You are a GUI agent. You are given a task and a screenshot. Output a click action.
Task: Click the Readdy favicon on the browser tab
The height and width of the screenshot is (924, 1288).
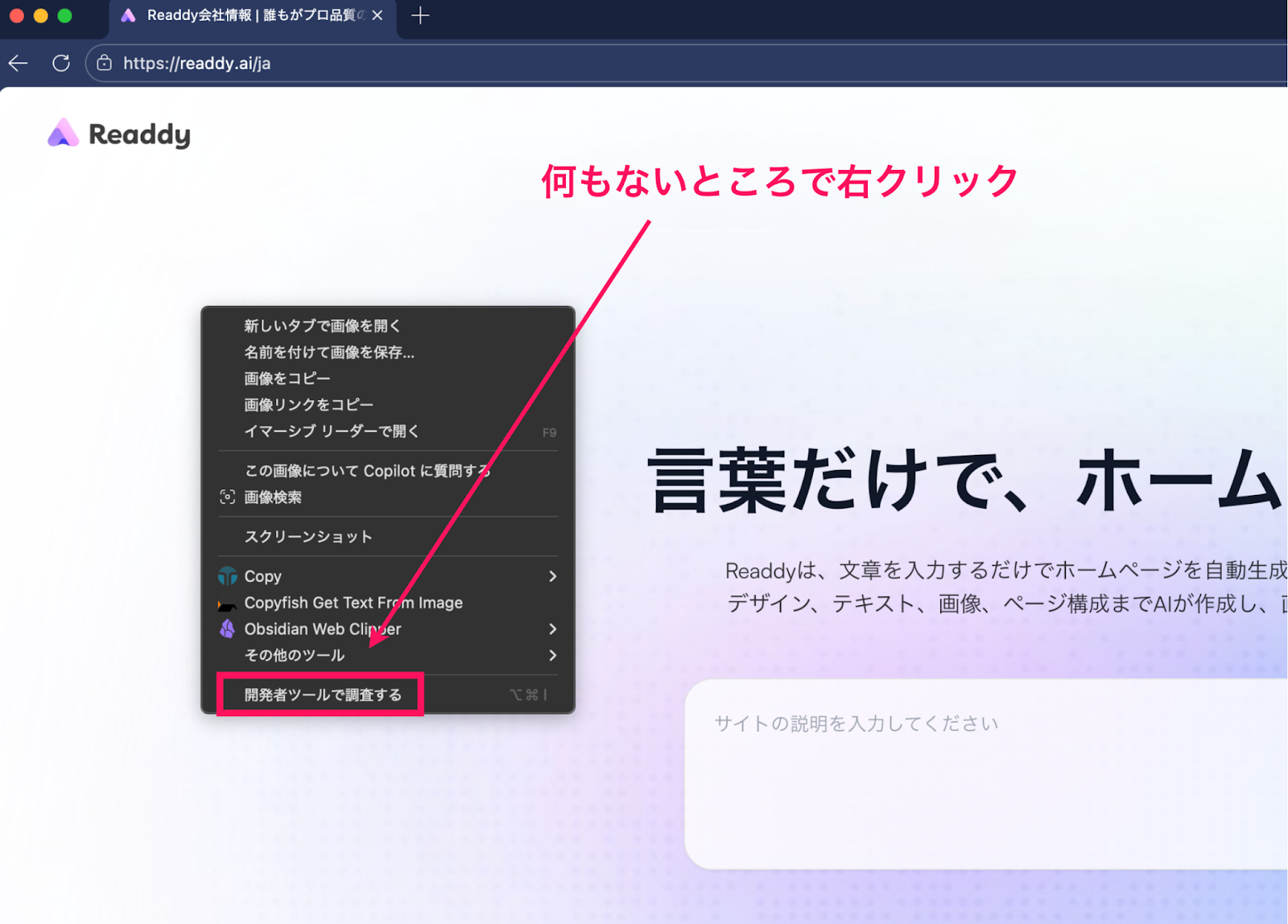129,15
